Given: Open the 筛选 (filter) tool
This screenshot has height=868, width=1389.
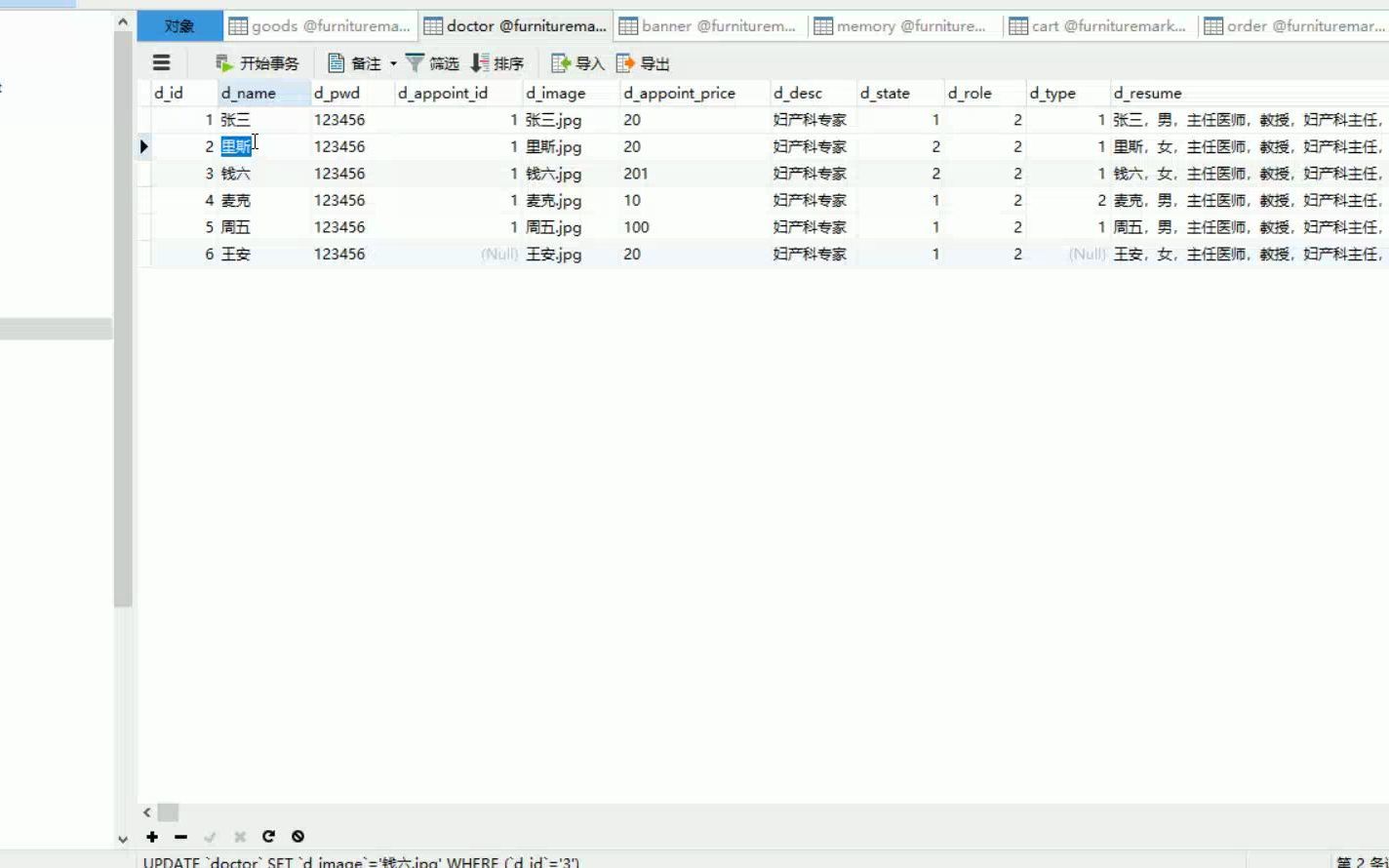Looking at the screenshot, I should (432, 63).
